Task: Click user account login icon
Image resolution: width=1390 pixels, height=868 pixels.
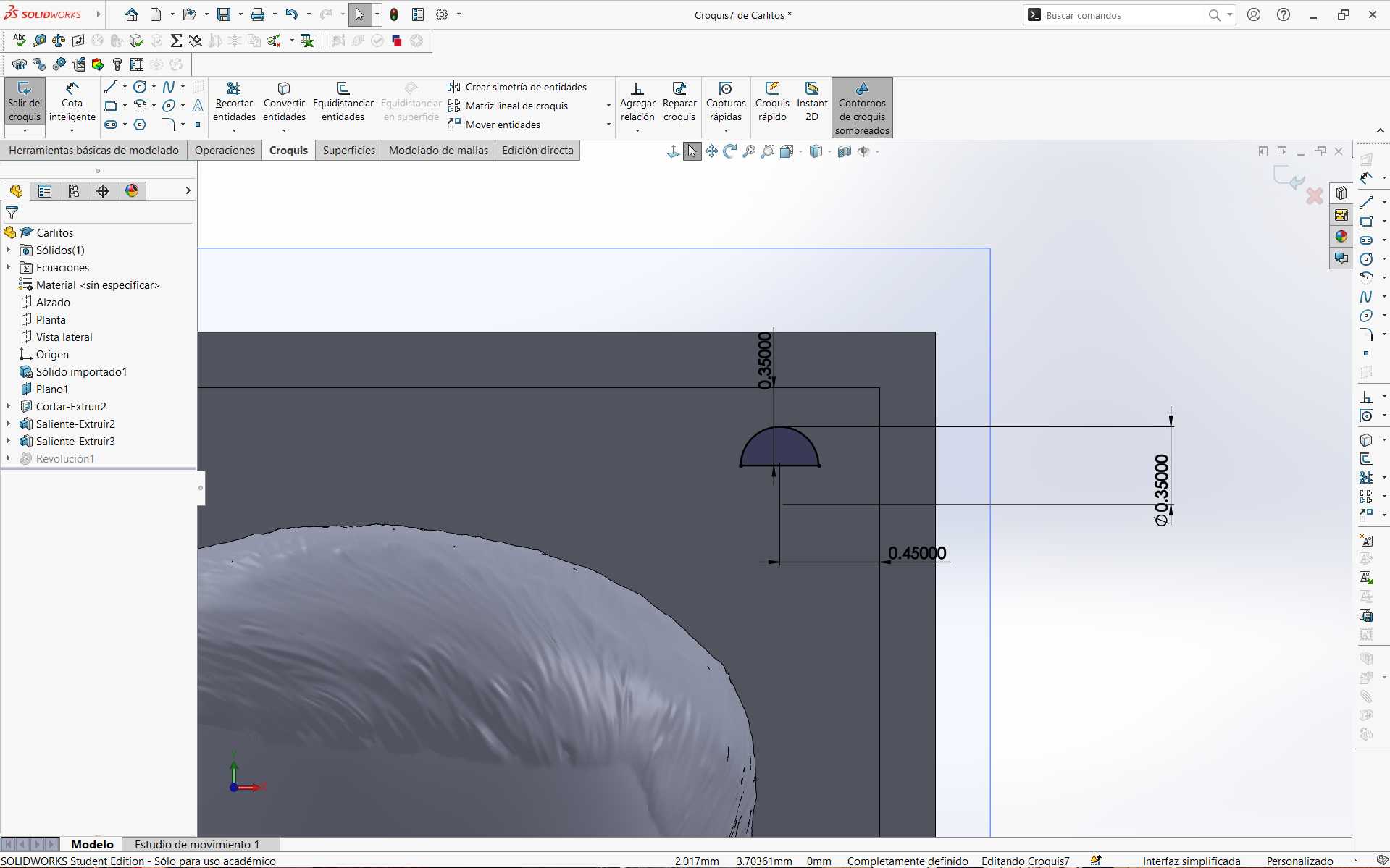Action: coord(1254,14)
